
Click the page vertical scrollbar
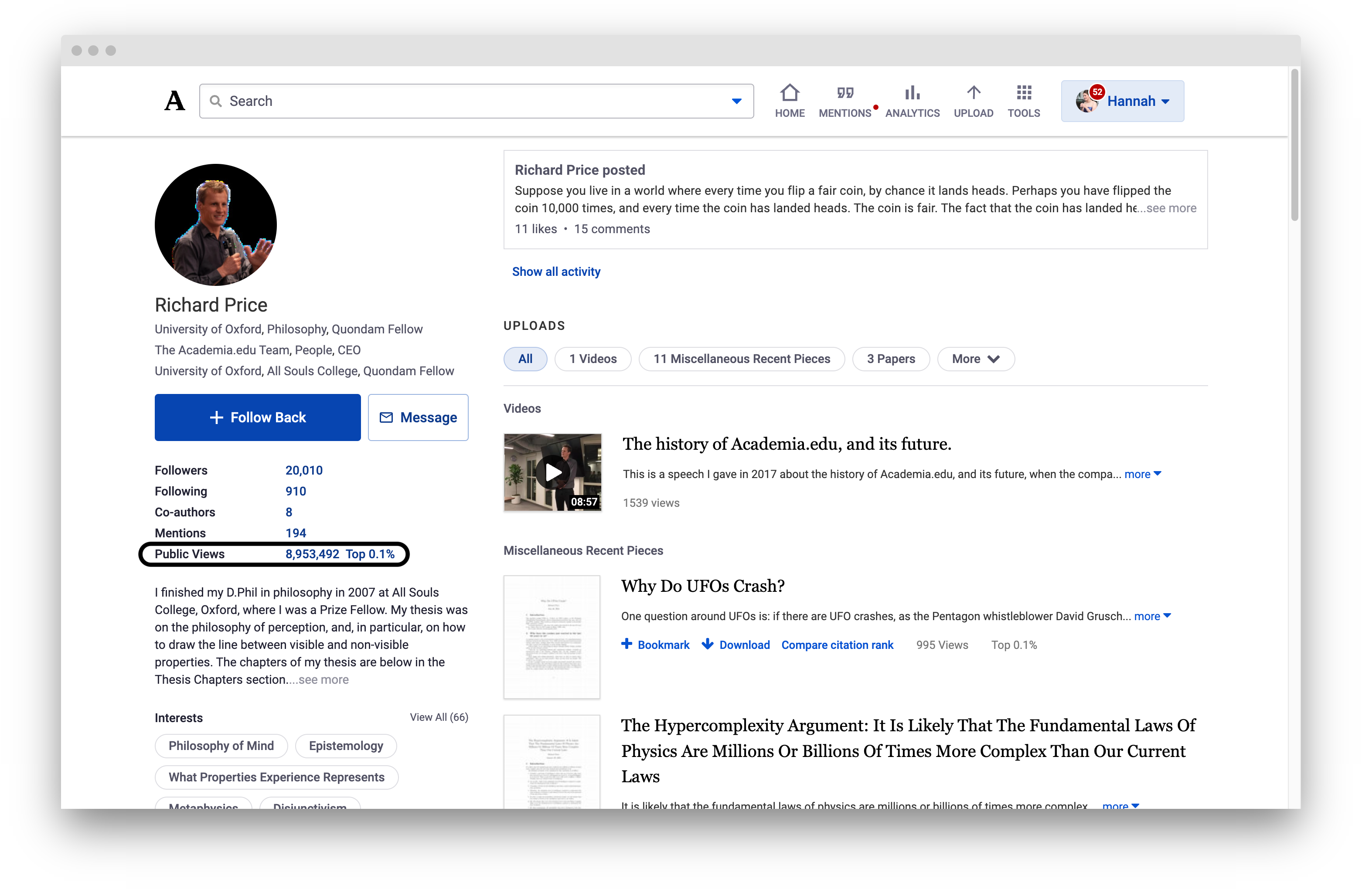(x=1294, y=145)
